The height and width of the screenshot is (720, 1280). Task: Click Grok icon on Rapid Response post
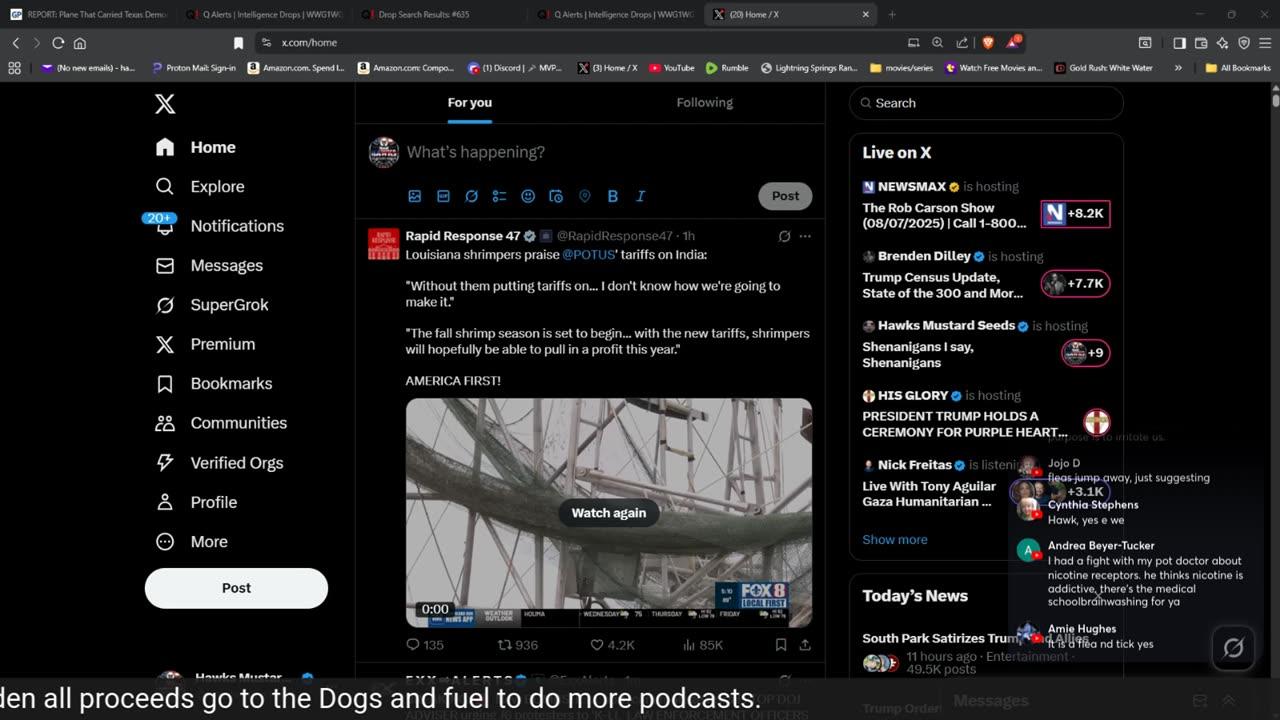[784, 237]
